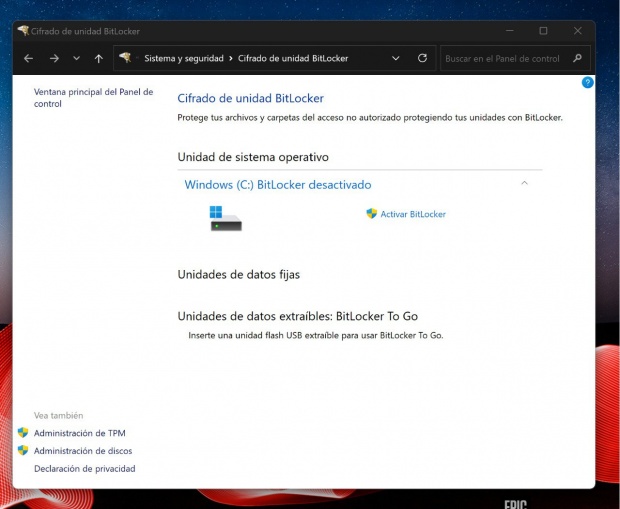Refresh the Control Panel page
620x509 pixels.
(422, 58)
